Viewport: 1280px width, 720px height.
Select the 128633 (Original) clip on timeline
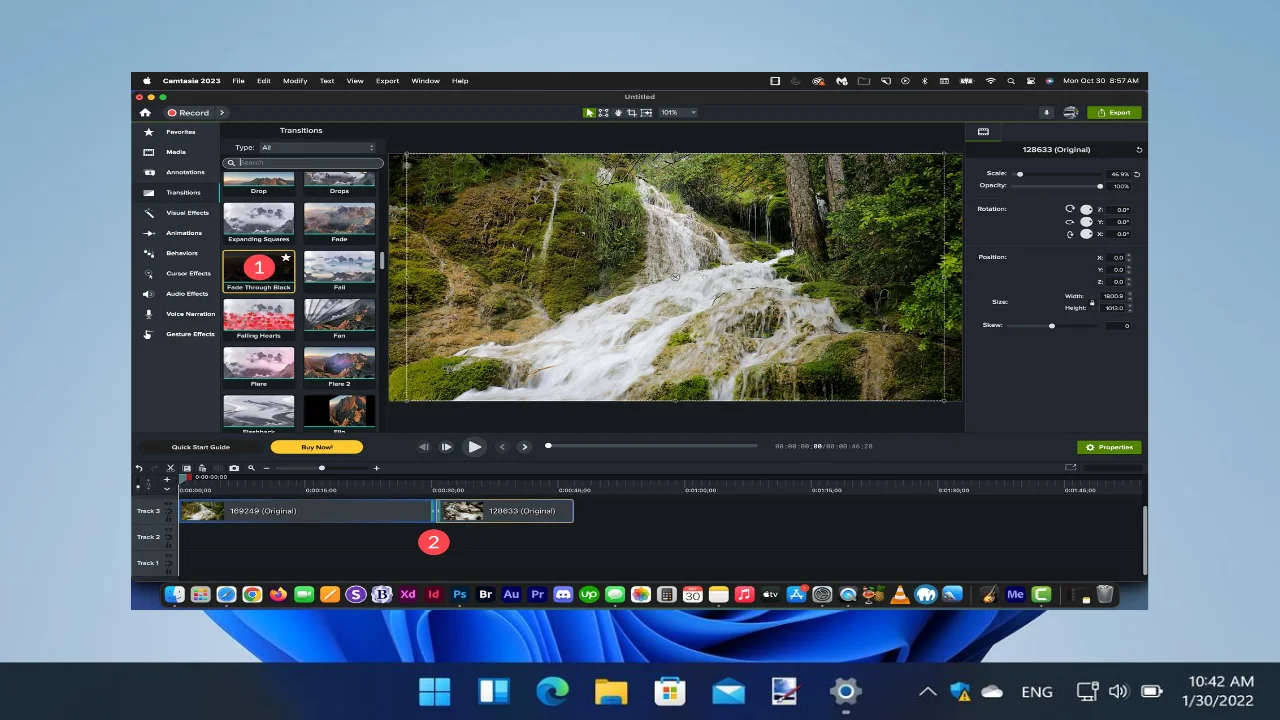pos(506,511)
